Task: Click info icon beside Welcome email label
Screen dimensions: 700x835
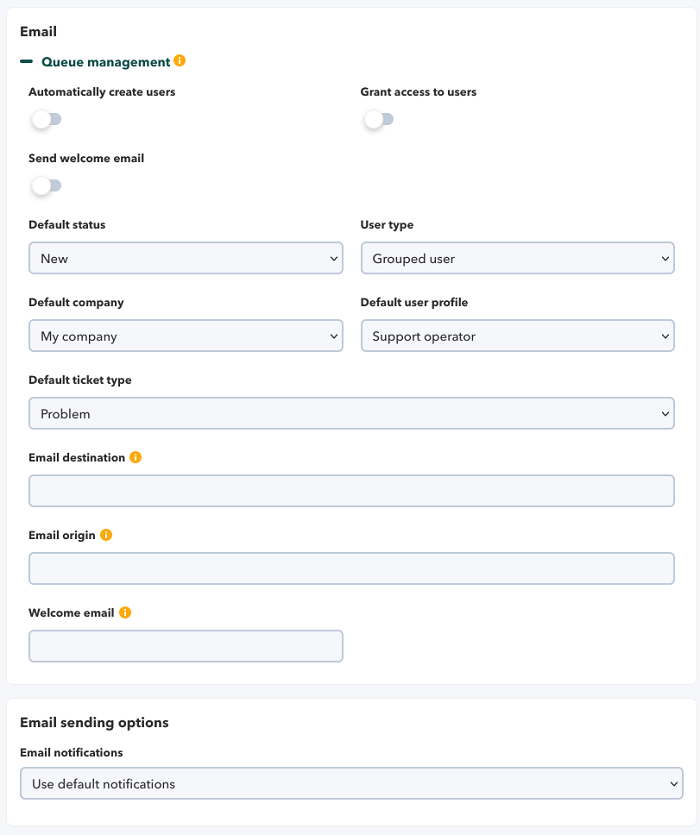Action: click(x=125, y=613)
